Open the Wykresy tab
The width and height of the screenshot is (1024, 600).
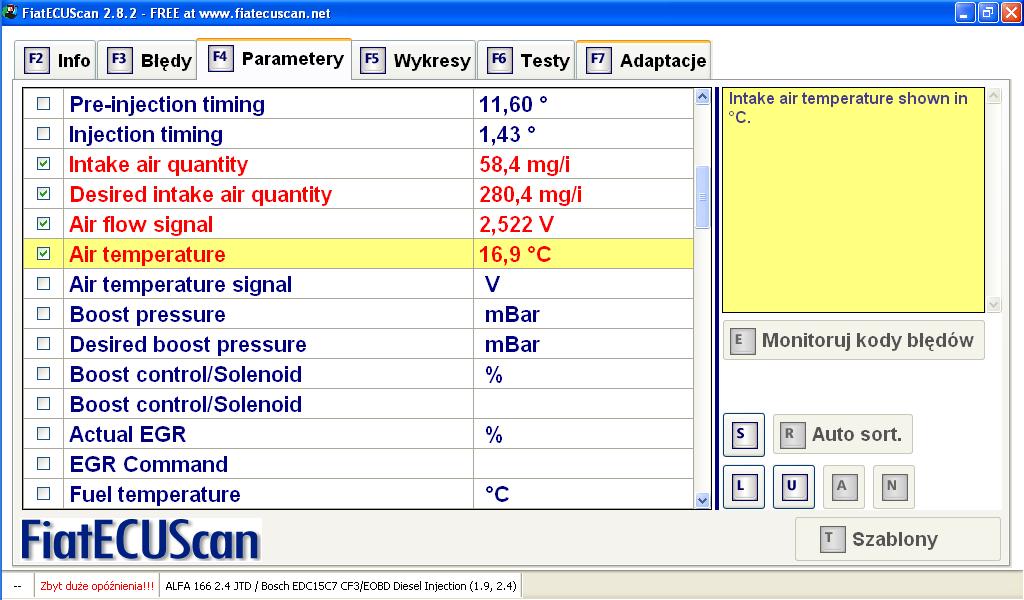point(414,60)
